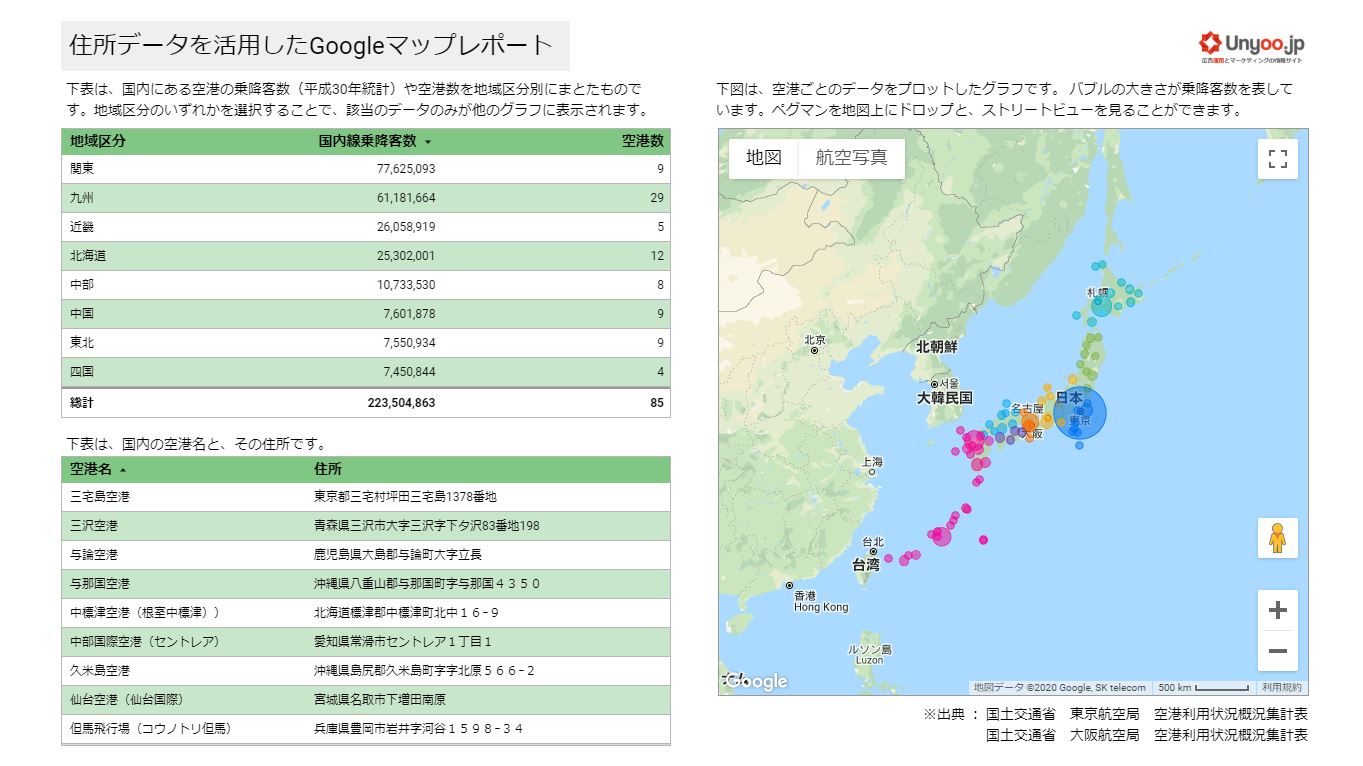
Task: Click the 上海 label on the map
Action: (x=873, y=462)
